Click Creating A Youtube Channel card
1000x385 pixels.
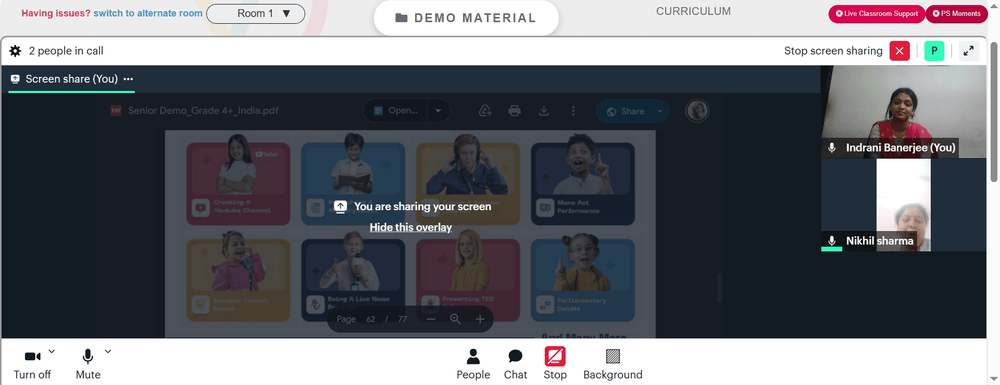(x=238, y=184)
